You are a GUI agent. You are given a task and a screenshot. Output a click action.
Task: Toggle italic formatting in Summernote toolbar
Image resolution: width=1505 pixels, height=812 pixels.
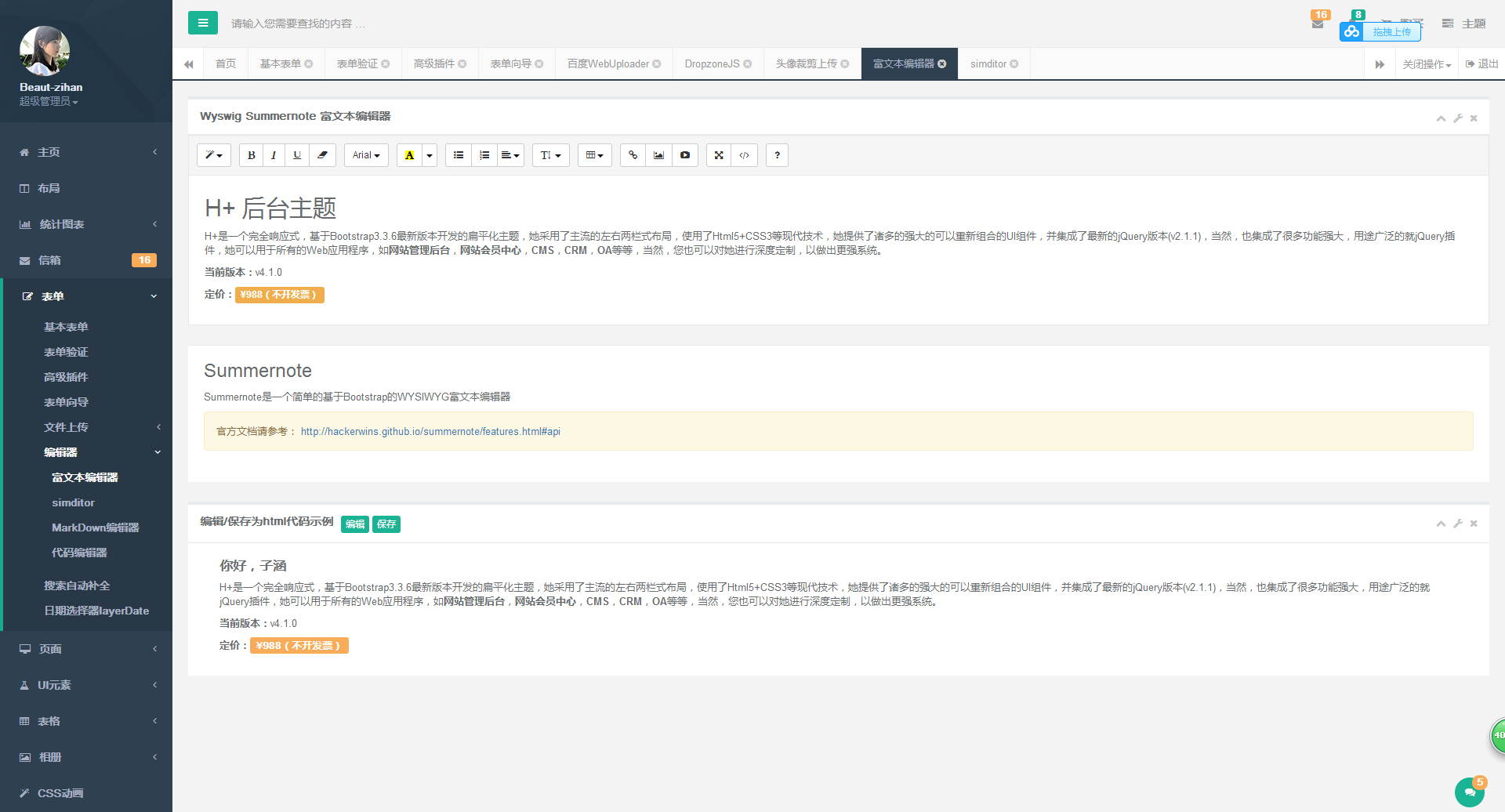274,155
